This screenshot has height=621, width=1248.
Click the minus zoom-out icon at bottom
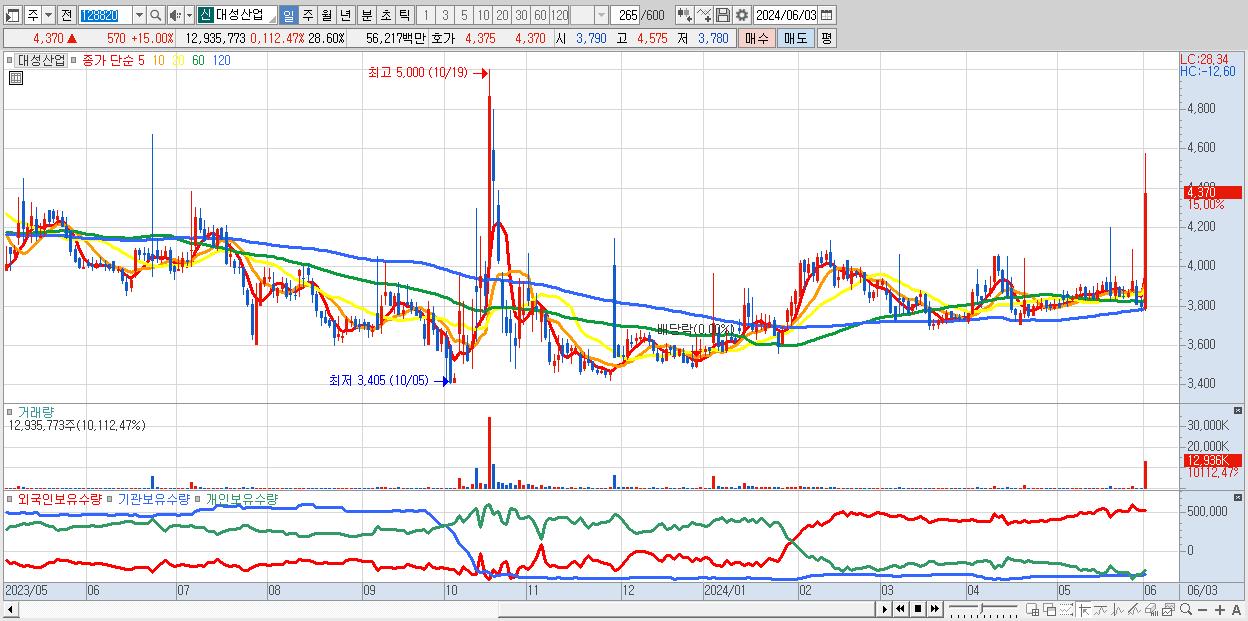pos(1202,609)
